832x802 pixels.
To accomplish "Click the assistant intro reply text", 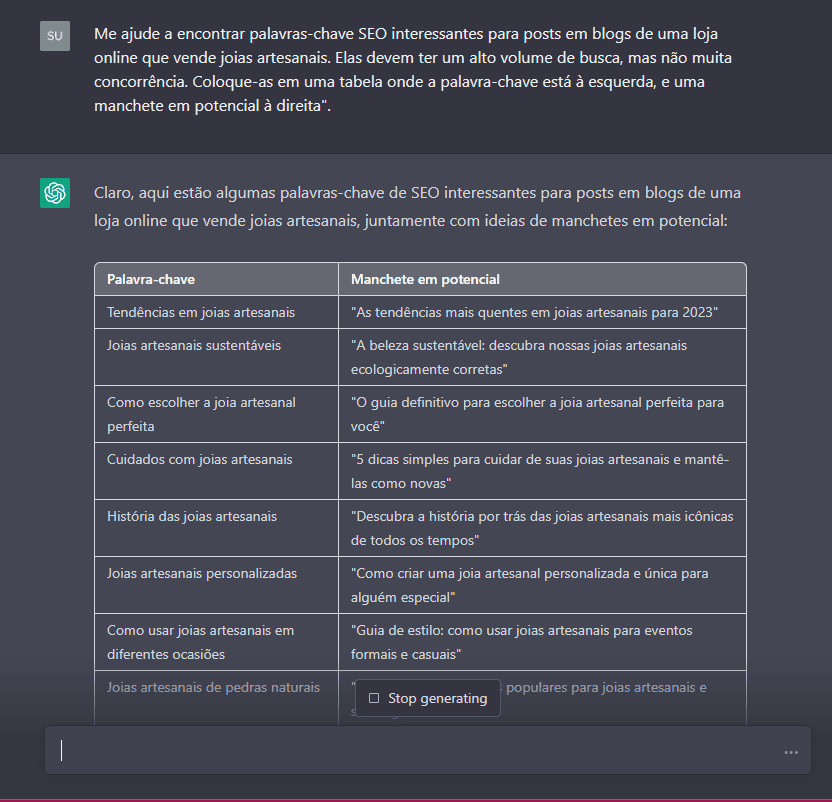I will click(x=417, y=206).
